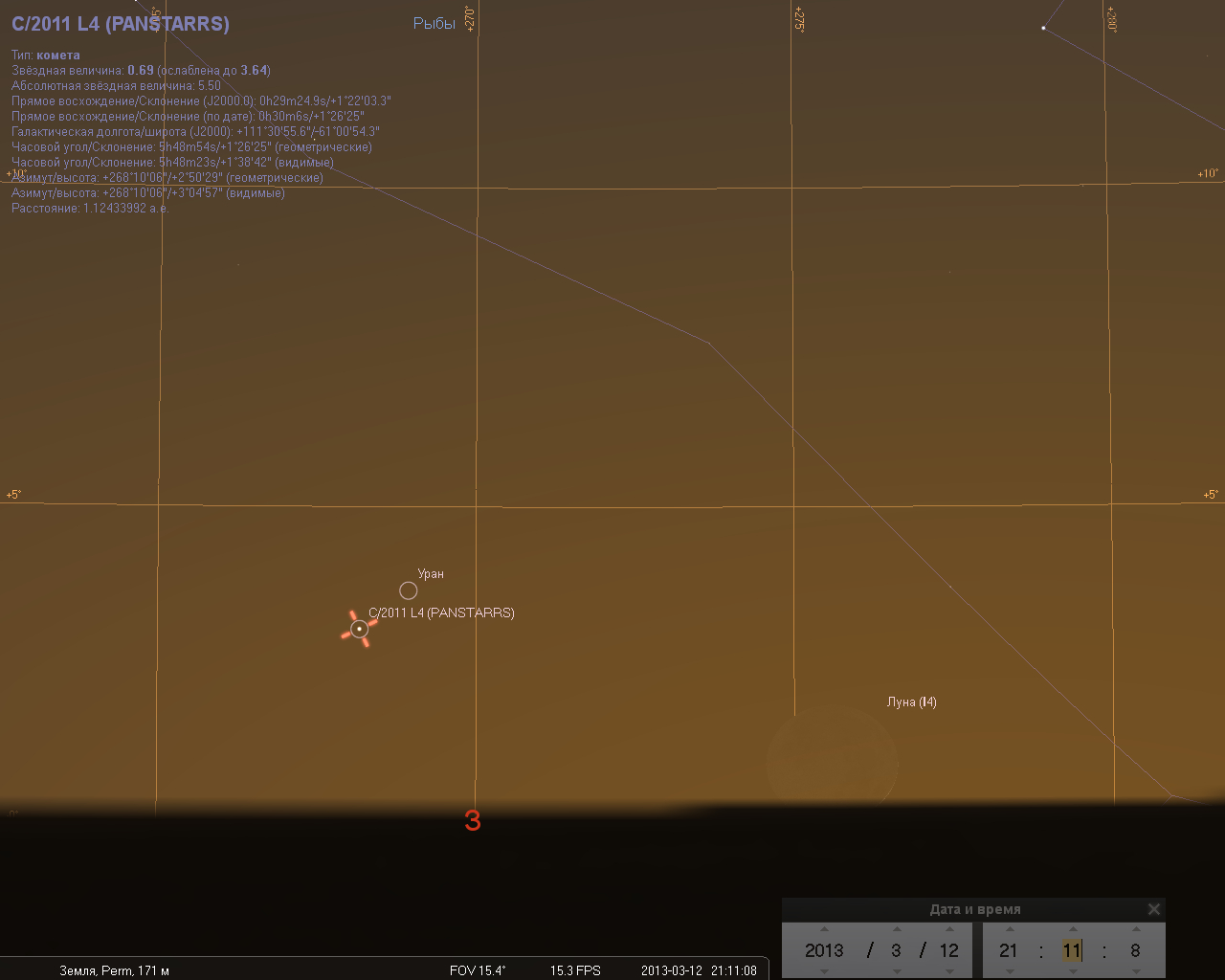Click the location Земля, Perm in status bar

click(x=114, y=970)
